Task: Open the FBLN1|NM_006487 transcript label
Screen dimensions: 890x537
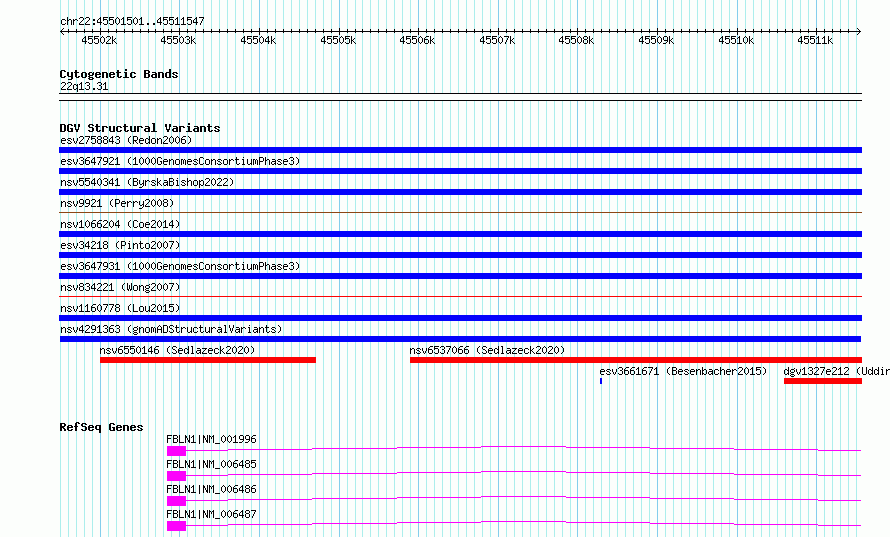Action: pyautogui.click(x=211, y=514)
